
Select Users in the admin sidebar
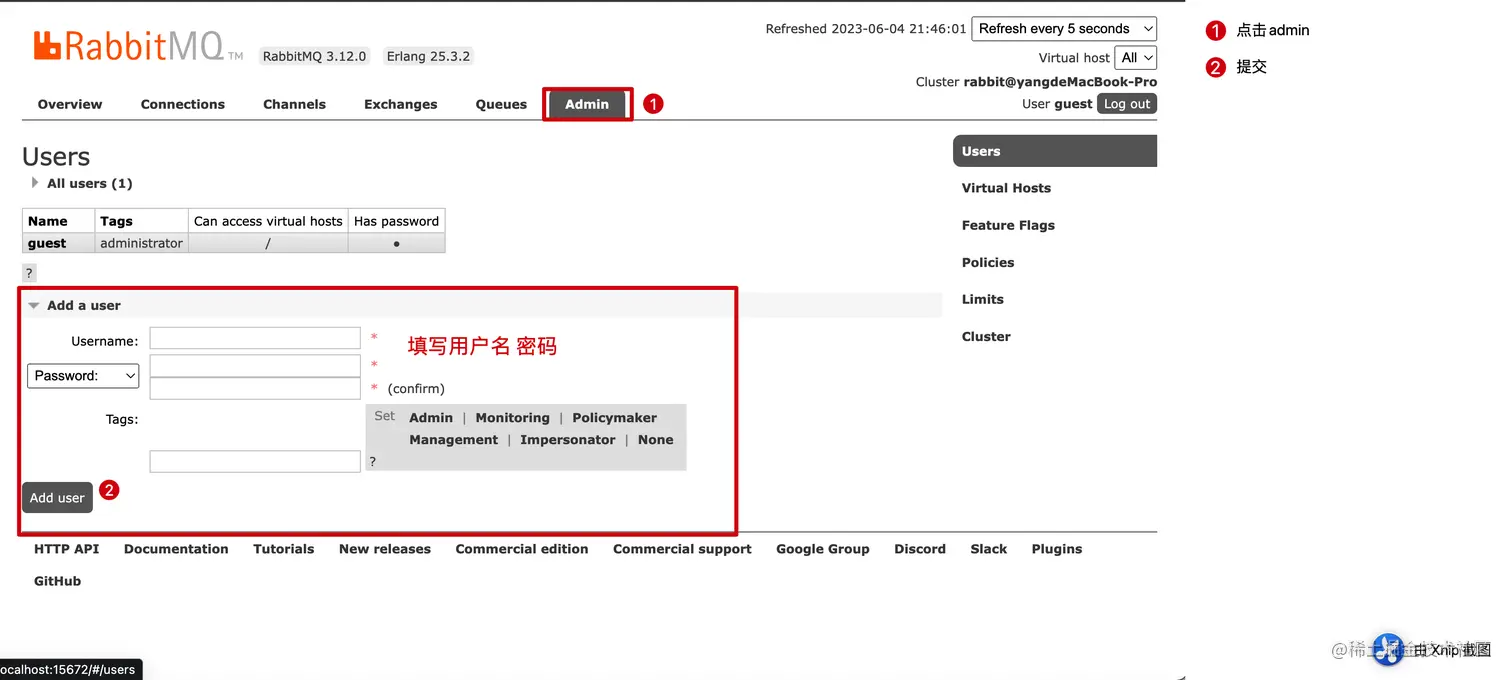tap(1055, 151)
